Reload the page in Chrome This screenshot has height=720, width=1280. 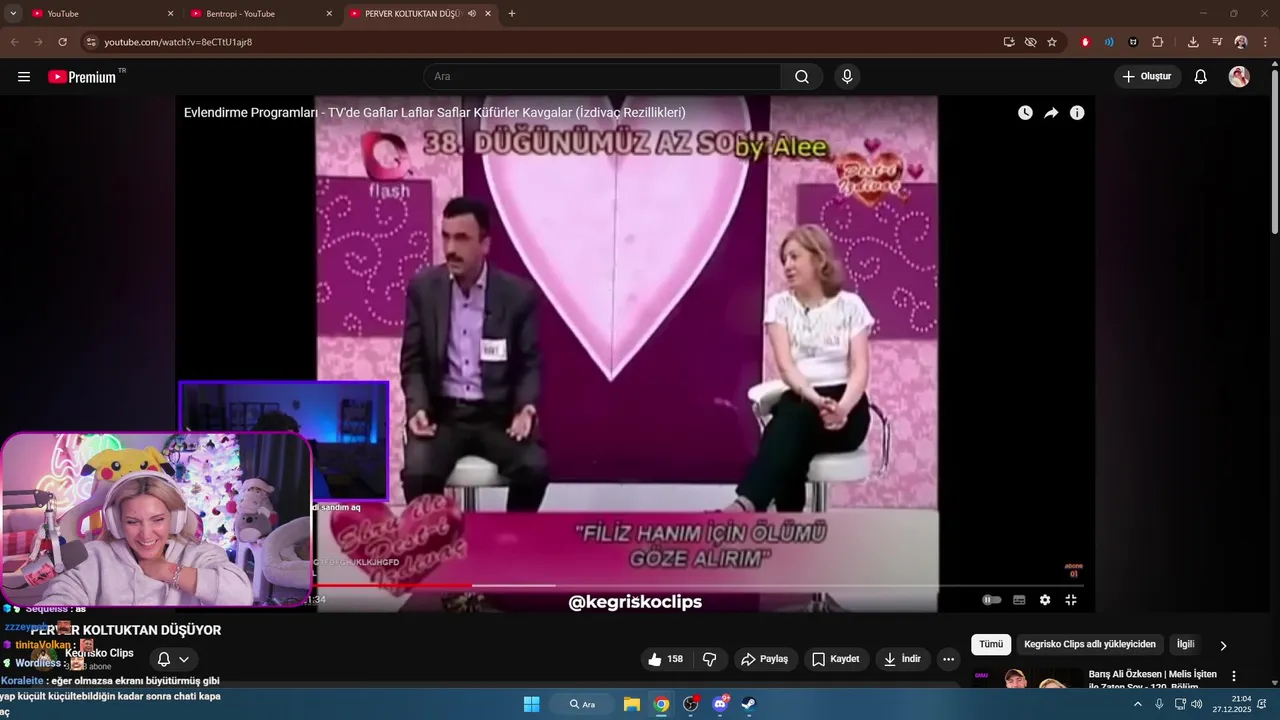pyautogui.click(x=62, y=42)
